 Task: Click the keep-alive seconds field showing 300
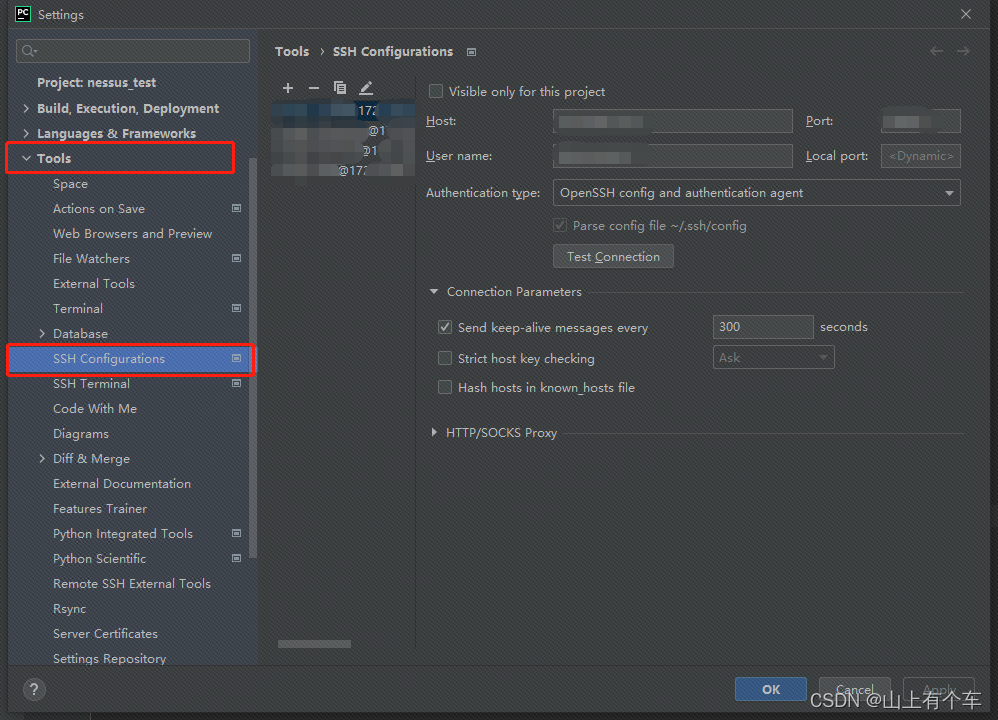point(763,327)
